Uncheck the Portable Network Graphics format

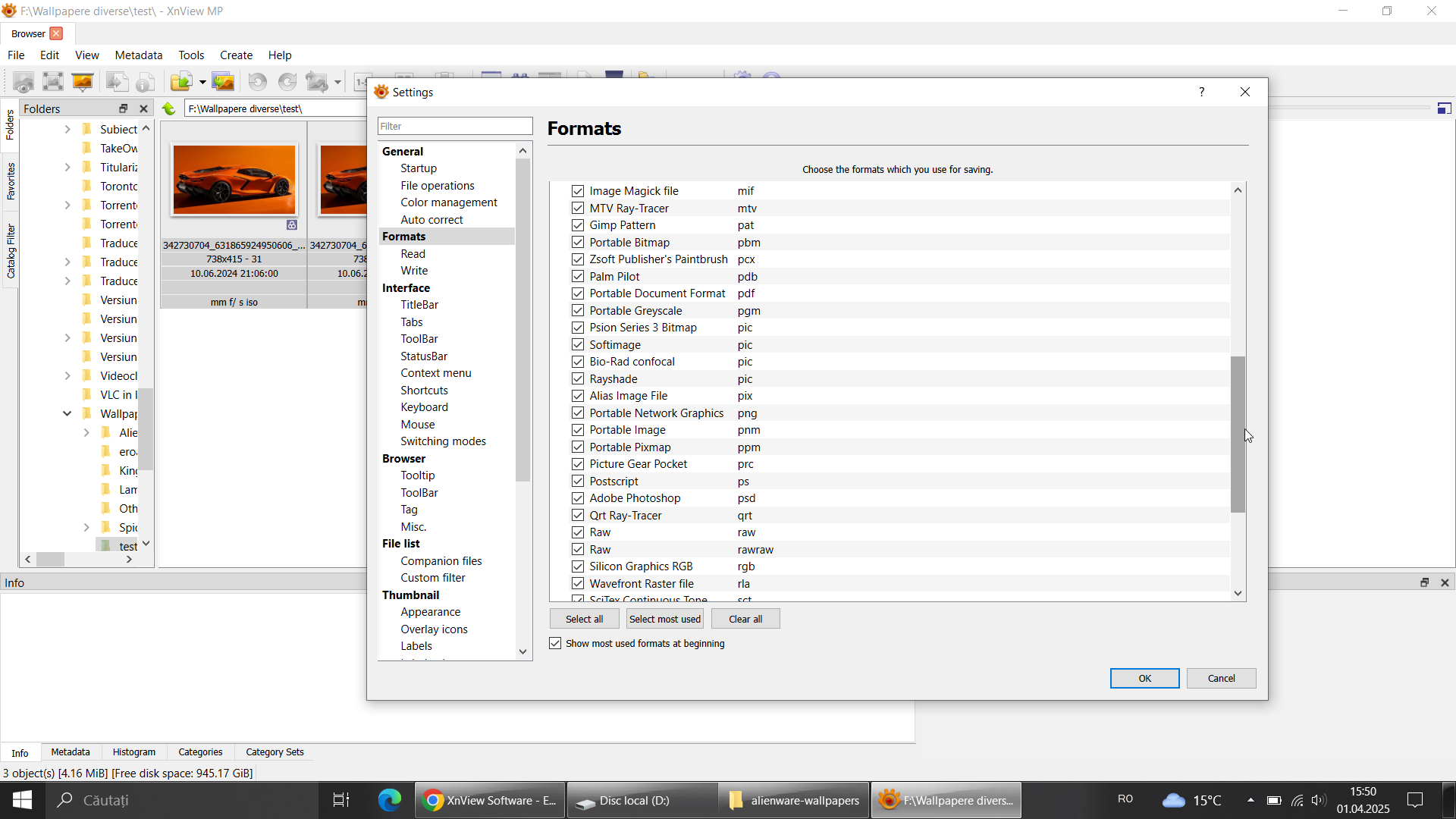coord(578,413)
